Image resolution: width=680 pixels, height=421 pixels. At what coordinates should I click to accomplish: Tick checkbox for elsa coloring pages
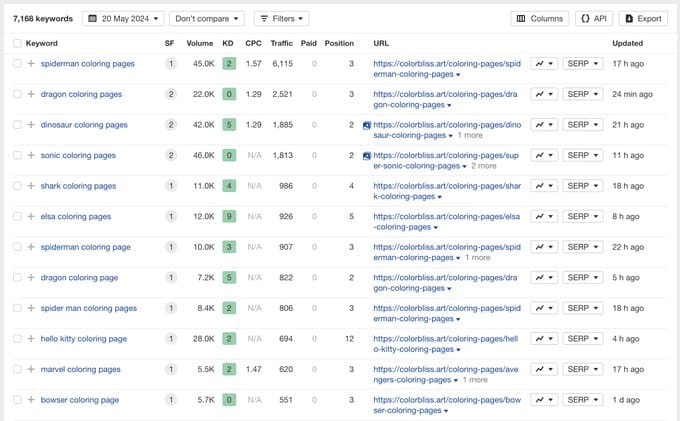coord(17,216)
